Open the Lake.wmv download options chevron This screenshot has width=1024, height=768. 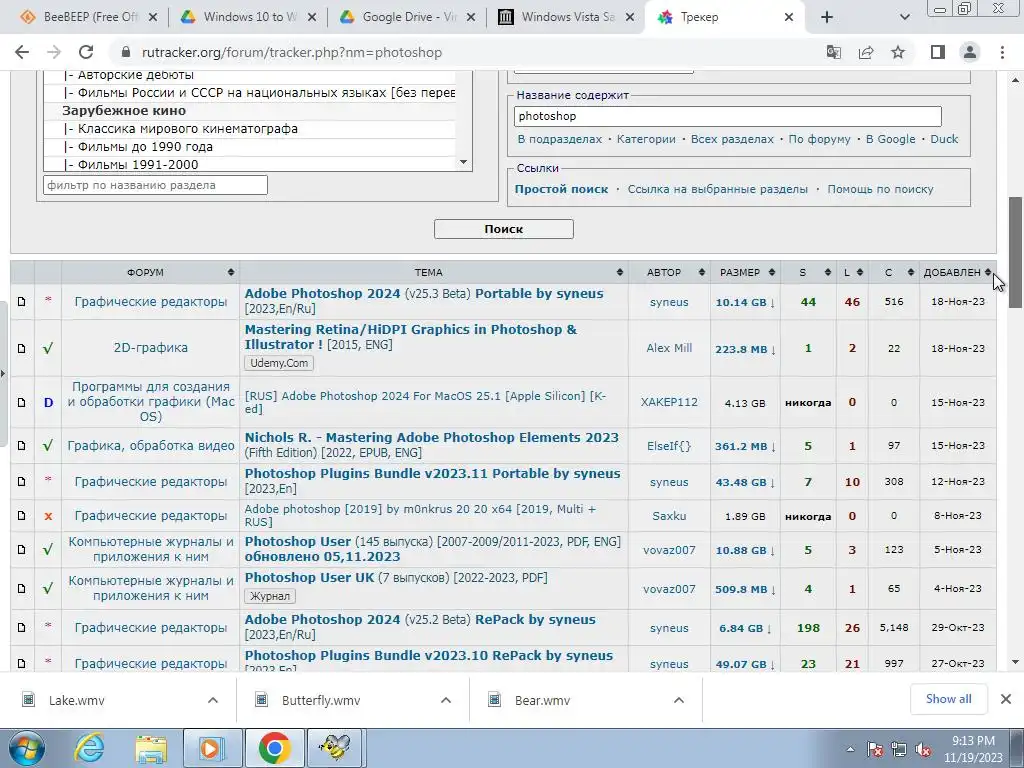pos(212,700)
